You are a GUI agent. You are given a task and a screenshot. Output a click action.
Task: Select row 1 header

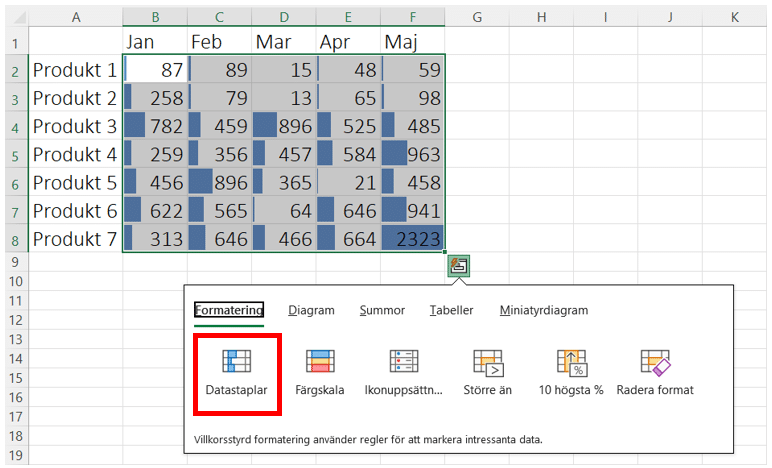14,43
